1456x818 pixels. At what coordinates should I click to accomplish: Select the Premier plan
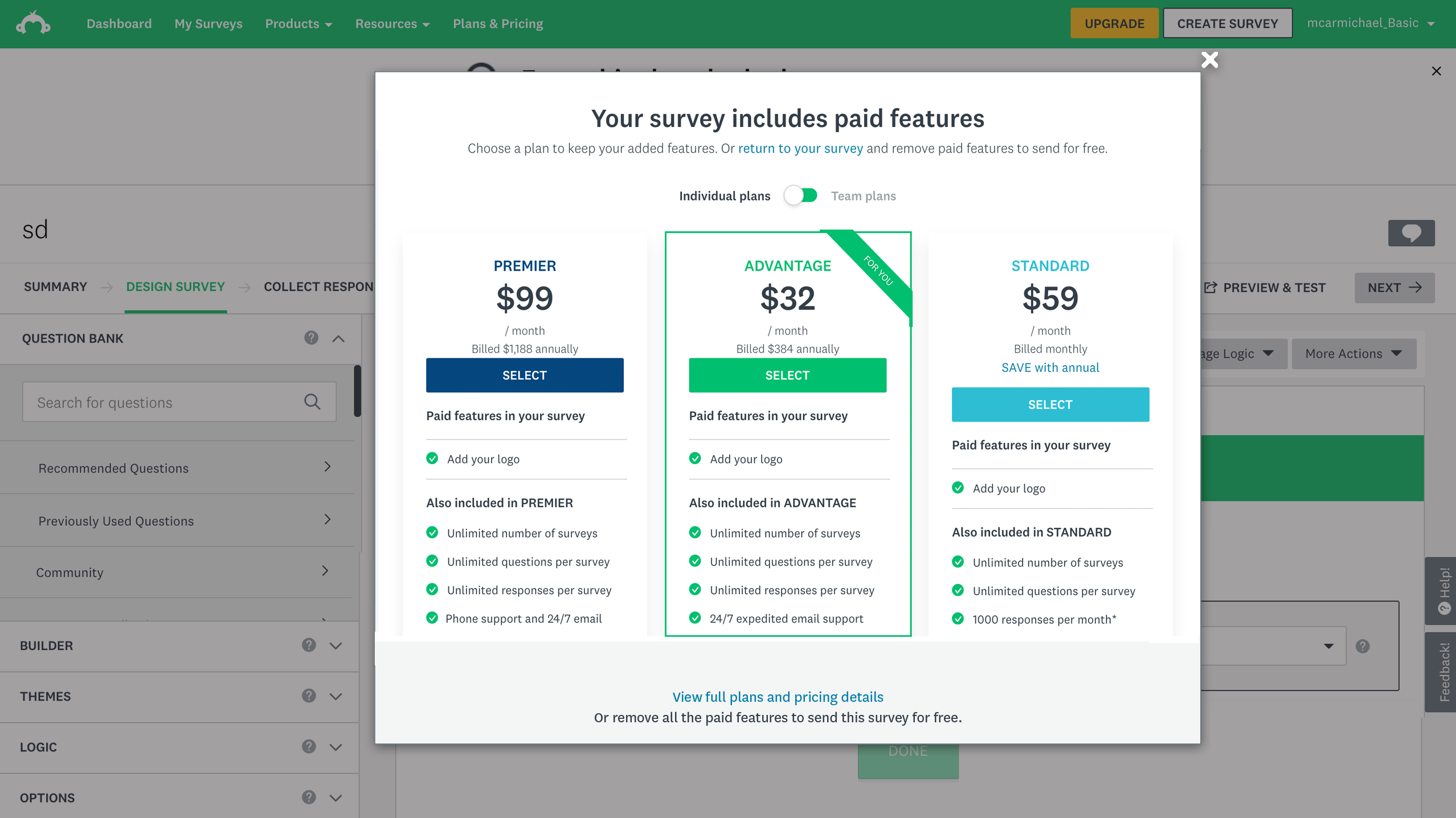(525, 375)
